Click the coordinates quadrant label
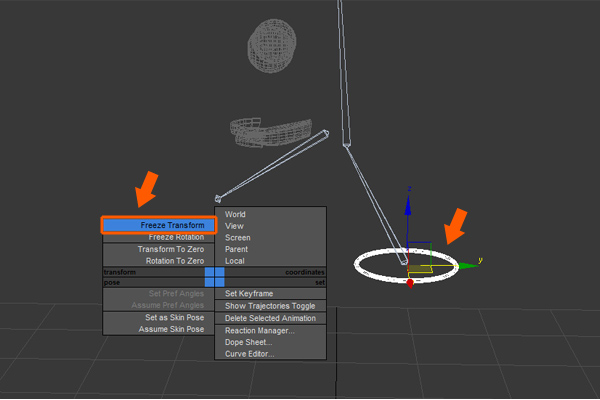600x400 pixels. tap(305, 272)
